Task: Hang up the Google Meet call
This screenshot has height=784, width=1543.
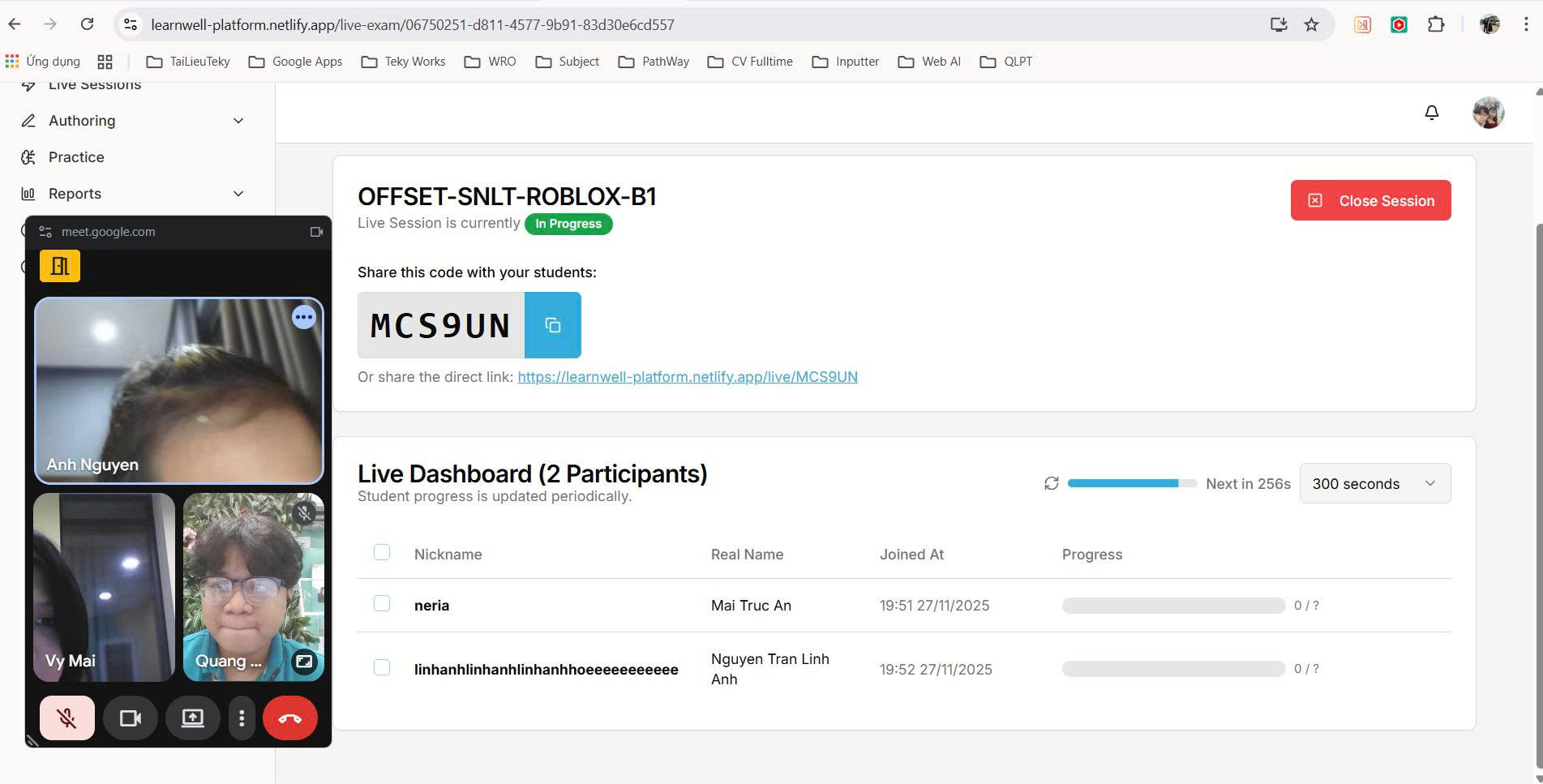Action: click(x=289, y=718)
